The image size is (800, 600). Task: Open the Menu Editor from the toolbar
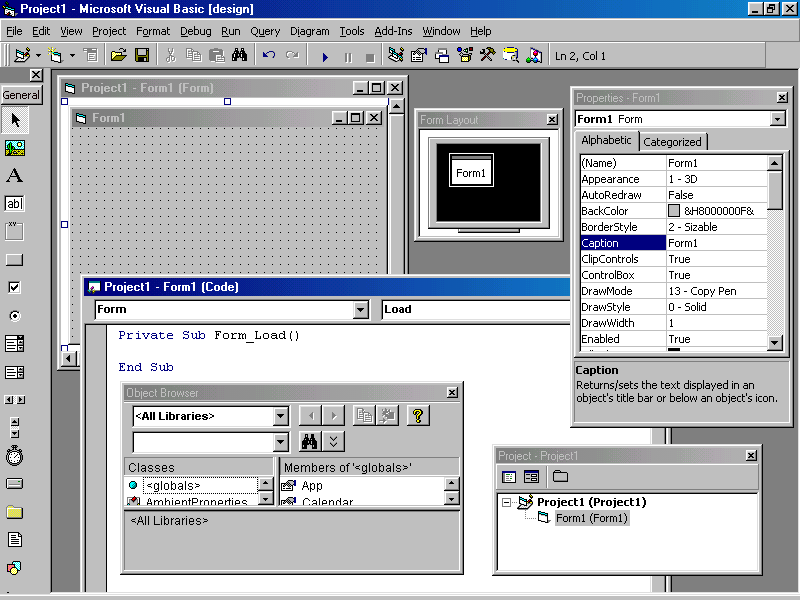[91, 55]
